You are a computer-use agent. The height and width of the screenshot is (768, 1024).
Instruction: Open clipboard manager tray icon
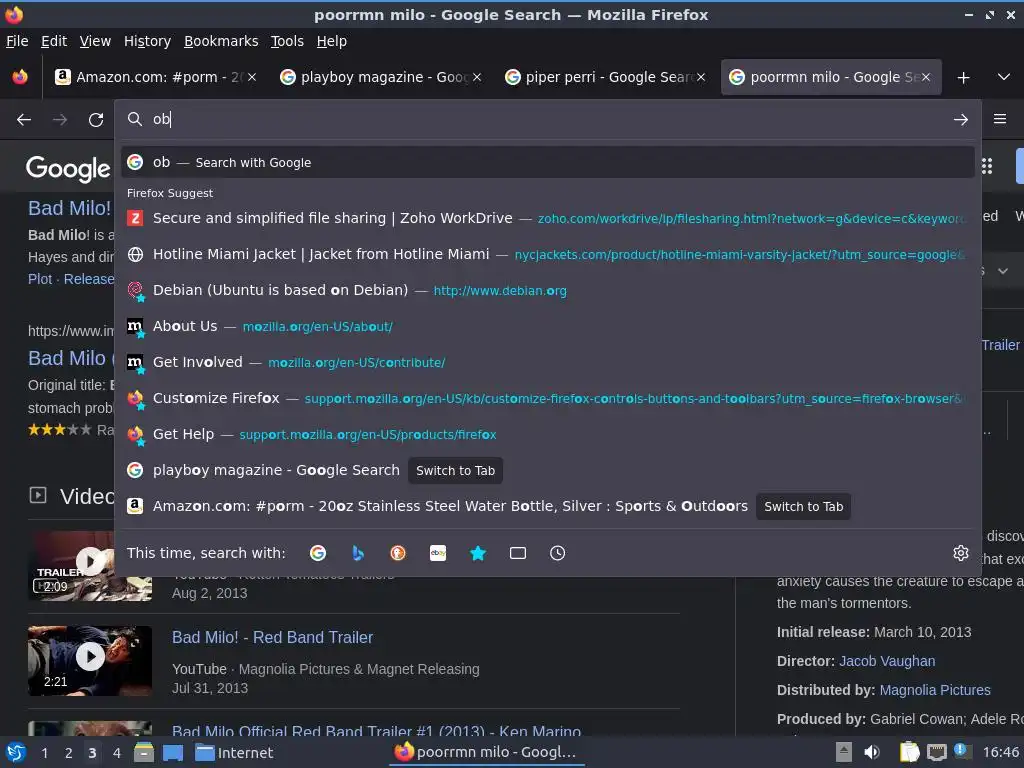(909, 752)
